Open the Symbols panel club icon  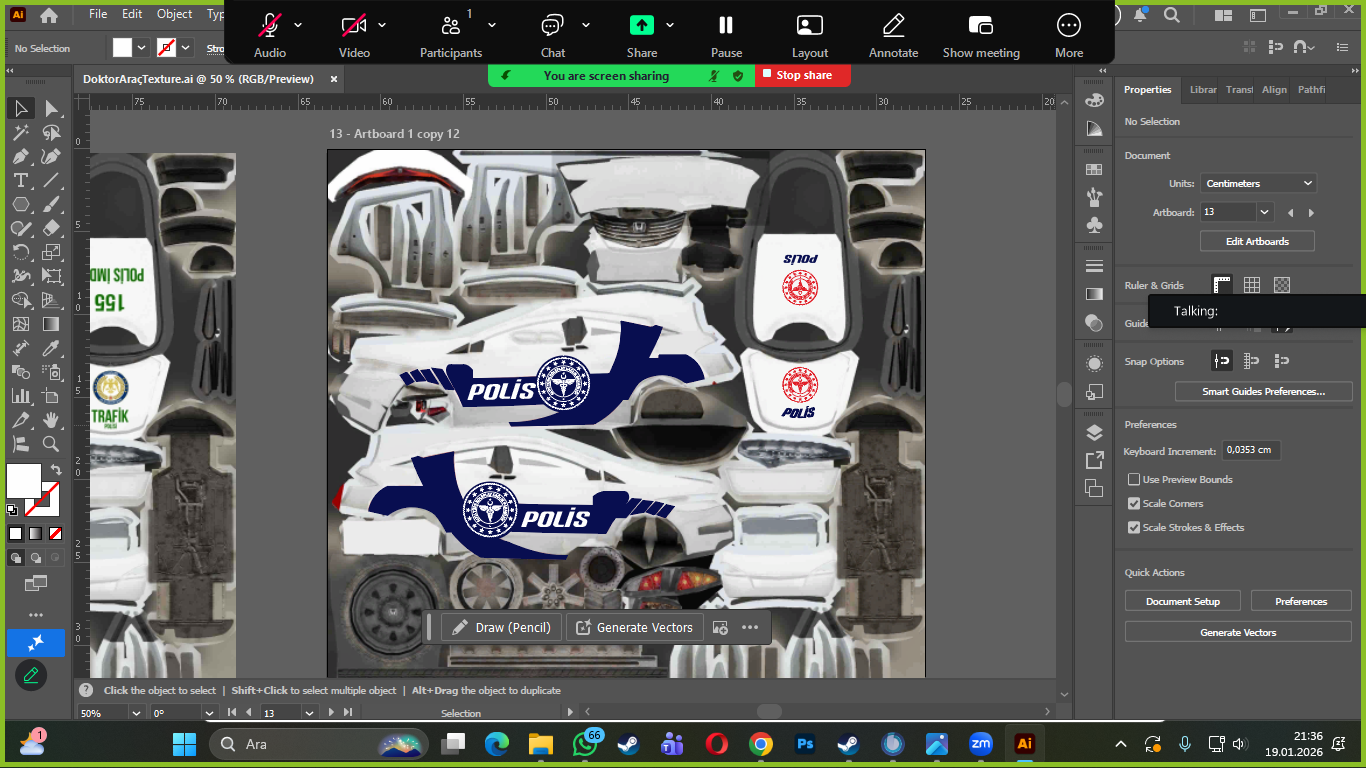1094,226
